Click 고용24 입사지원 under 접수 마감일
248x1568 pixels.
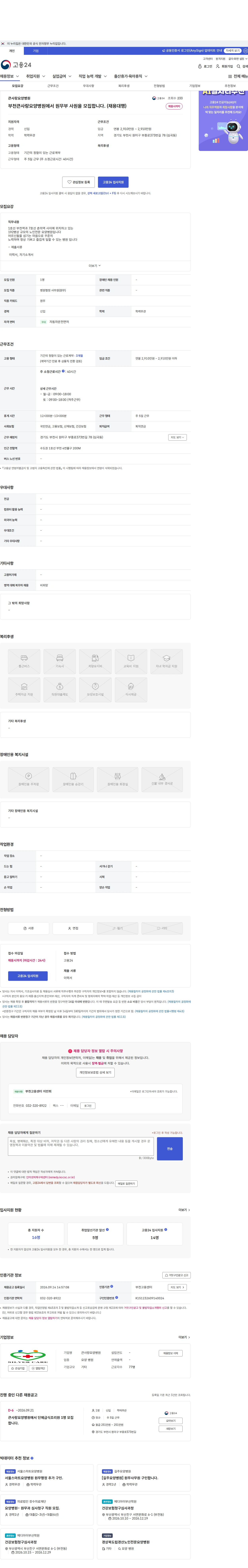pos(28,976)
